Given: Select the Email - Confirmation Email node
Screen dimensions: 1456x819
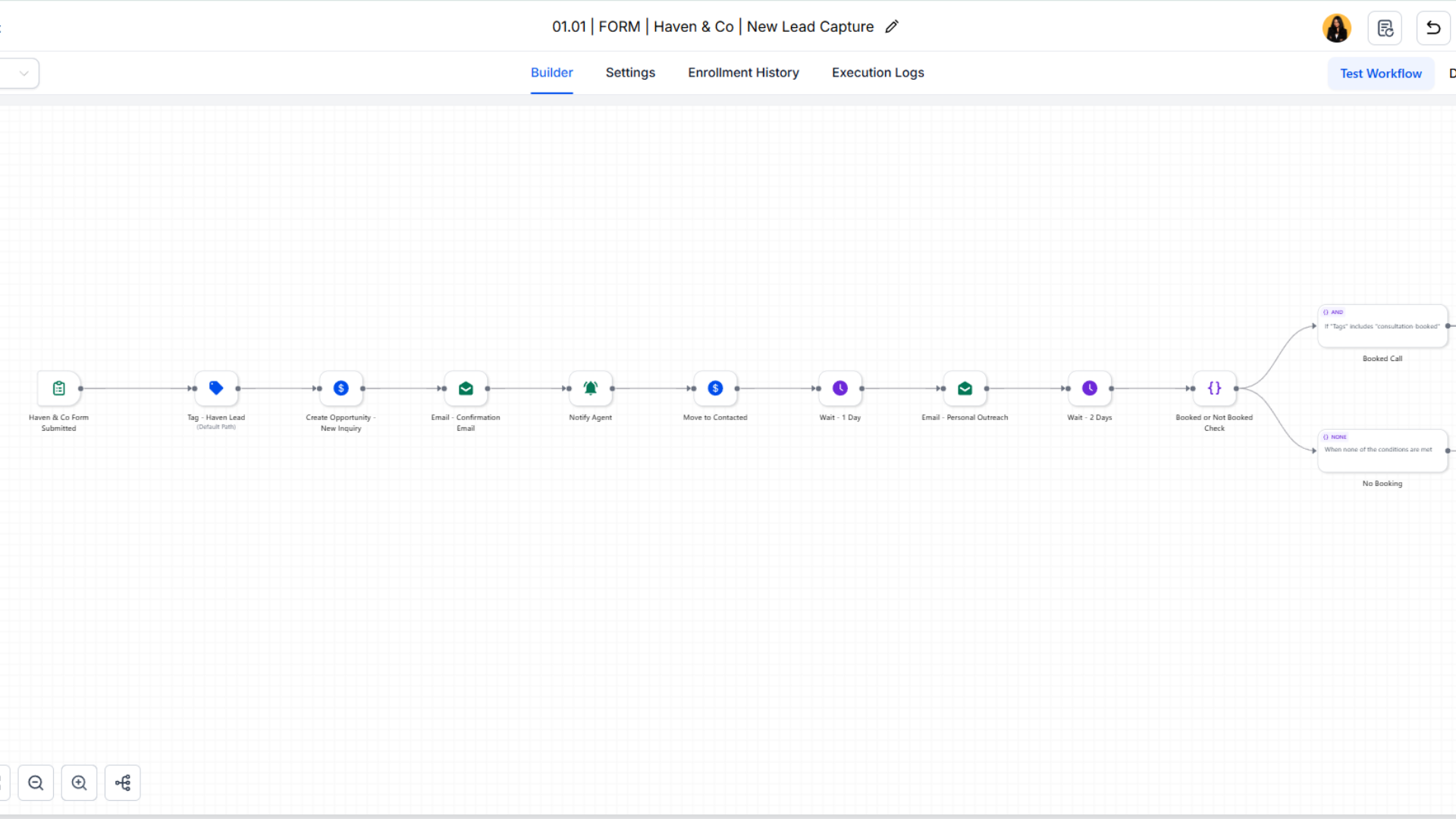Looking at the screenshot, I should click(466, 388).
